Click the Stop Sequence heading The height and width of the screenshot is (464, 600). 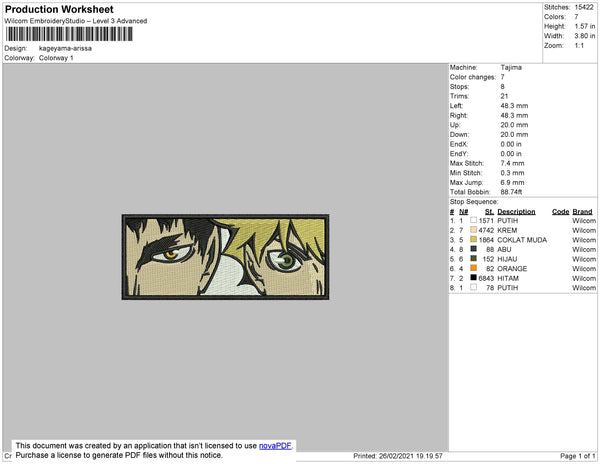click(474, 202)
